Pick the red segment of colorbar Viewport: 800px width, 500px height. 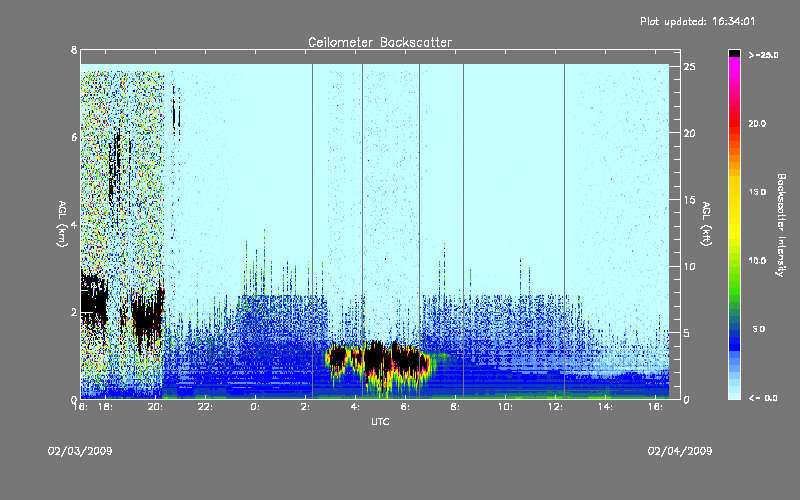pos(734,122)
